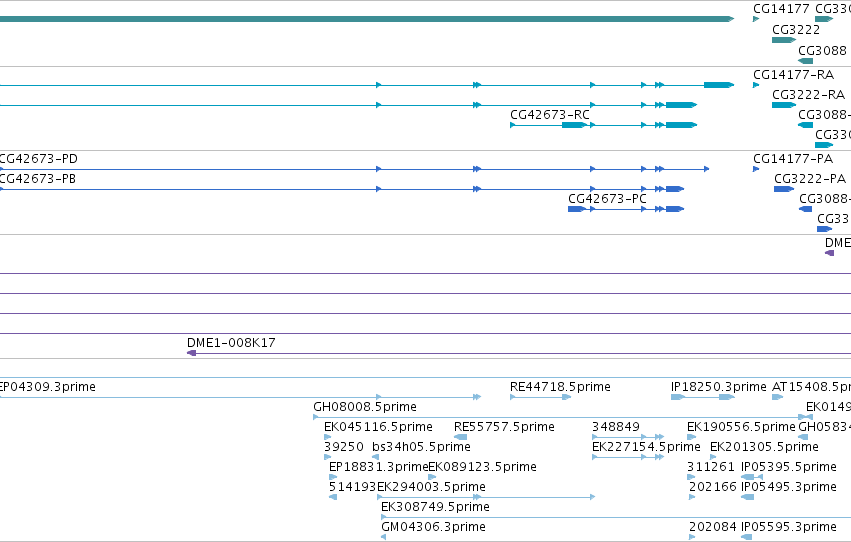Click the 348849 feature label
Image resolution: width=851 pixels, height=542 pixels.
pos(616,427)
